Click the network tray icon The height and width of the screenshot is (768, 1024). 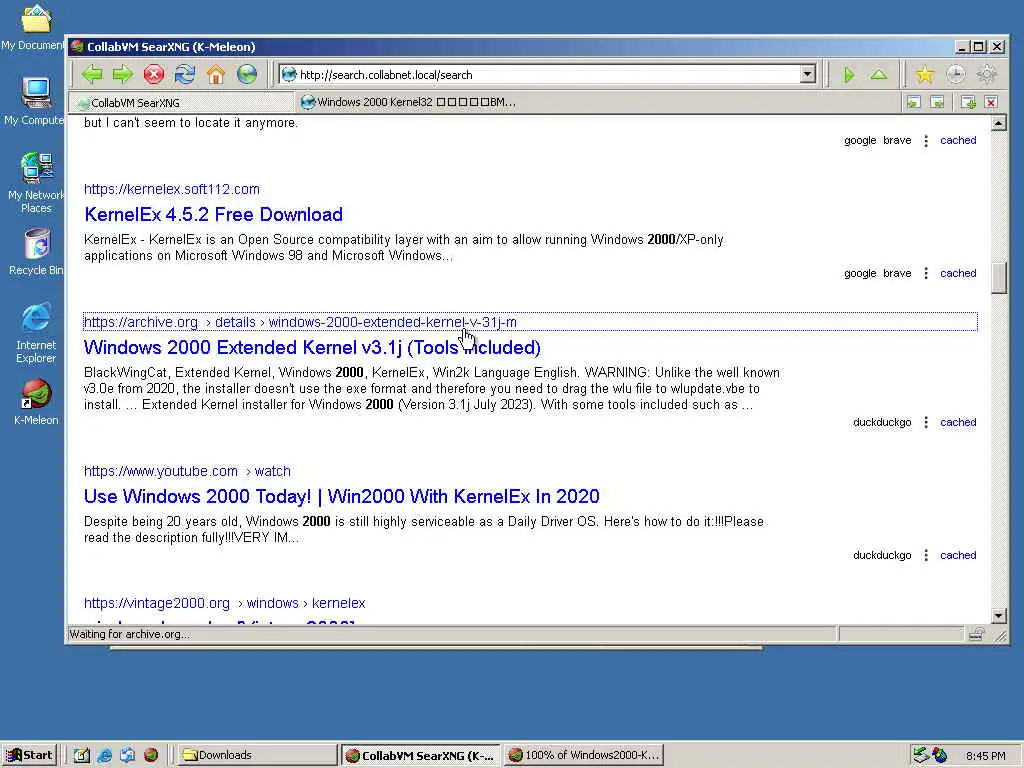[920, 755]
